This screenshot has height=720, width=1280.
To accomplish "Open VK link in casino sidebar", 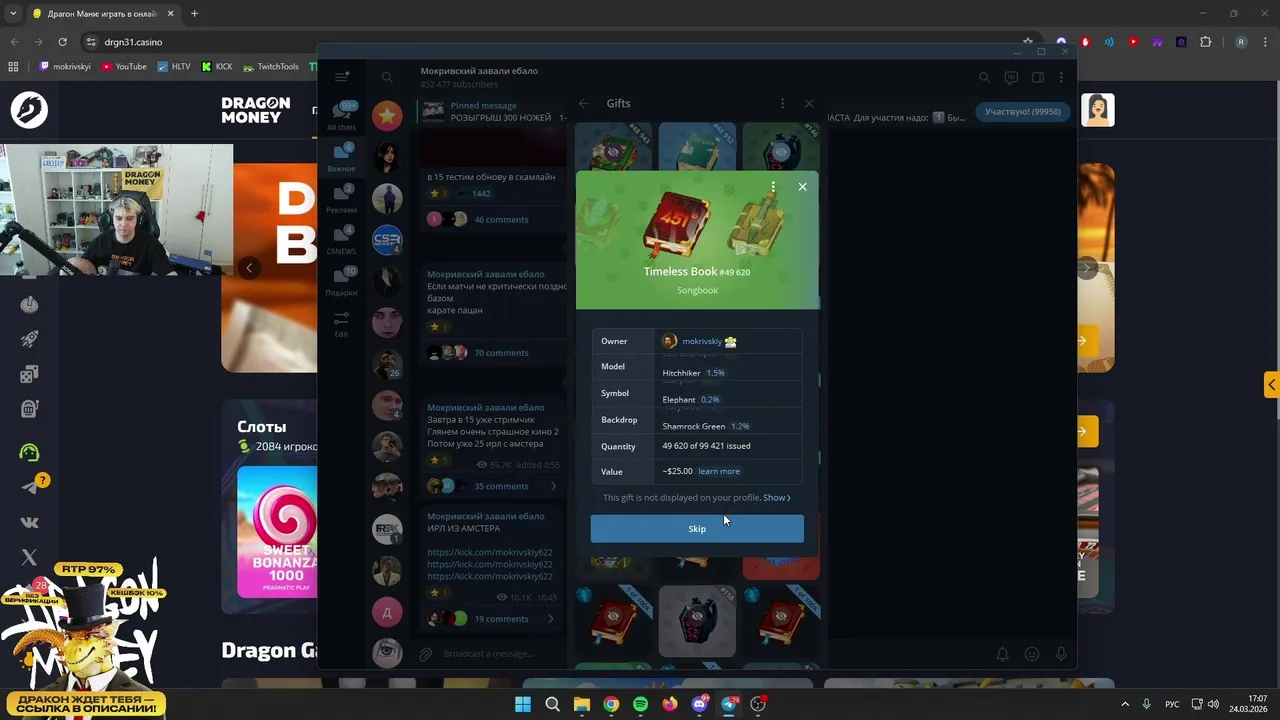I will coord(29,522).
